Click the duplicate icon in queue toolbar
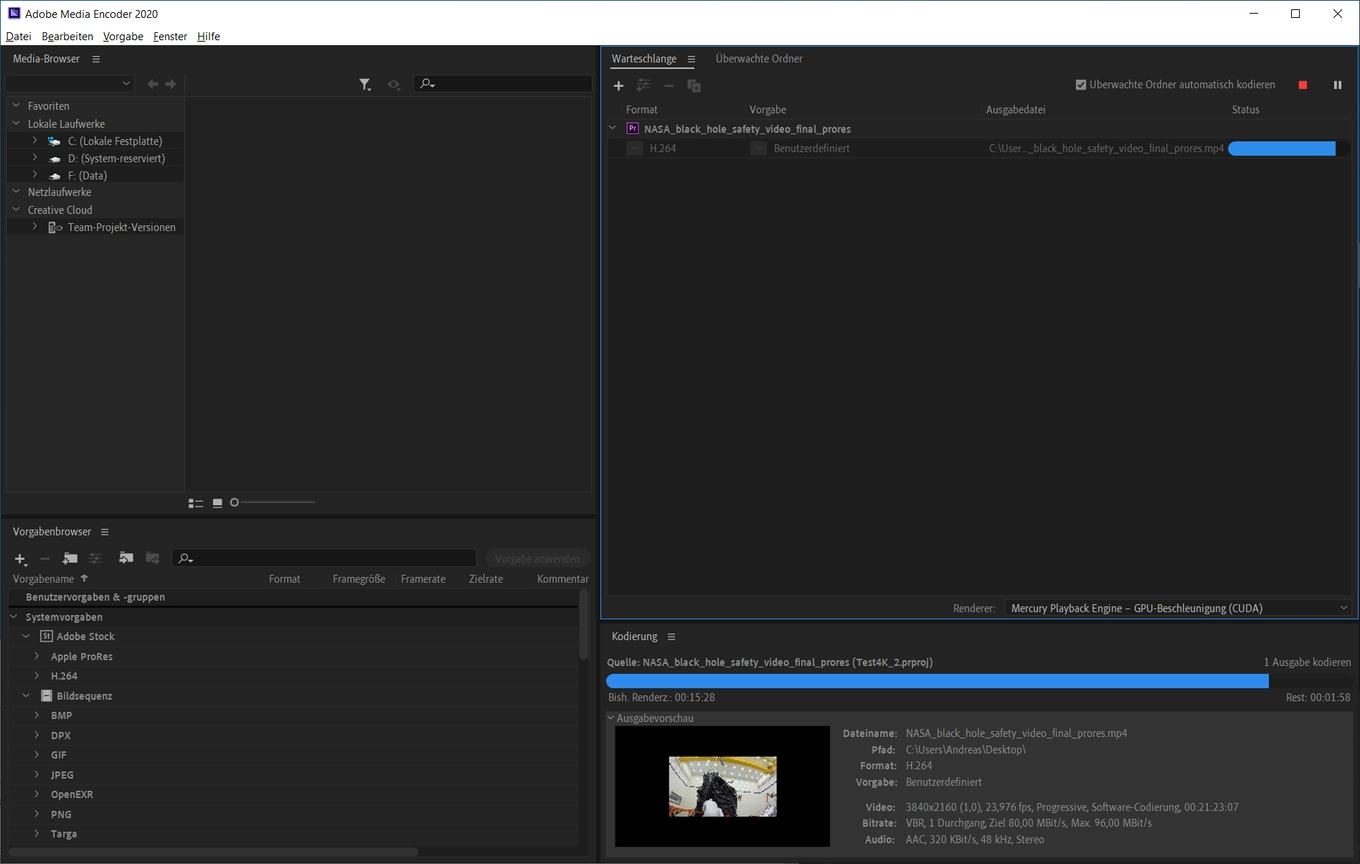The height and width of the screenshot is (864, 1360). [x=694, y=86]
